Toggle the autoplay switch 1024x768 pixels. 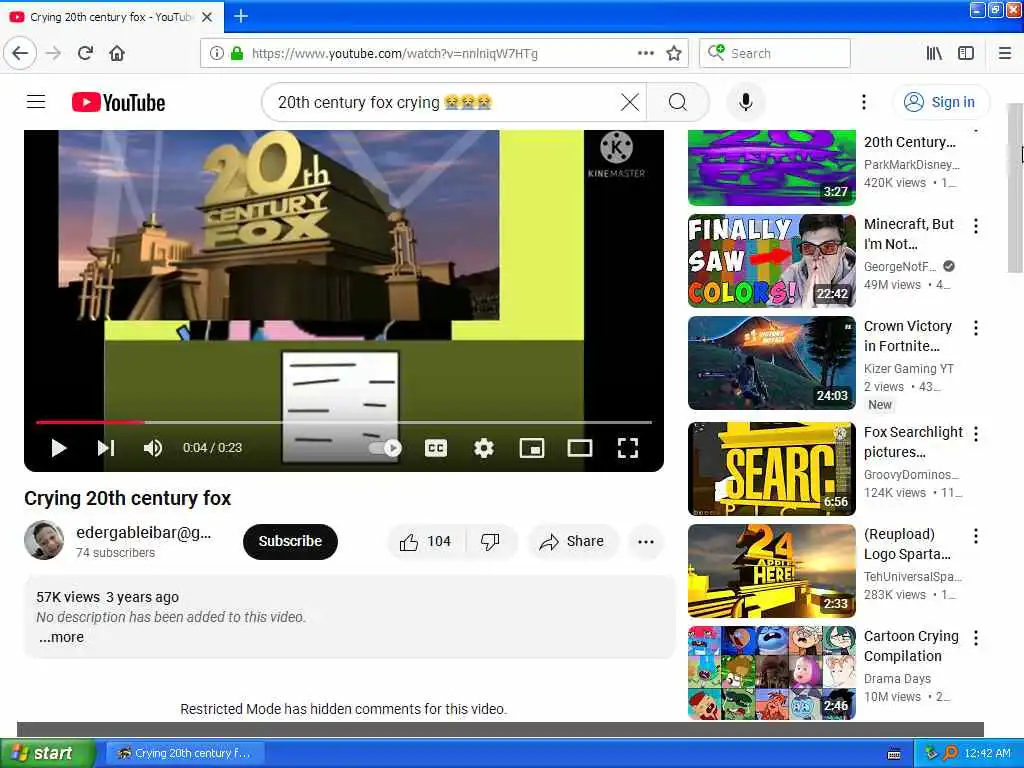tap(385, 448)
